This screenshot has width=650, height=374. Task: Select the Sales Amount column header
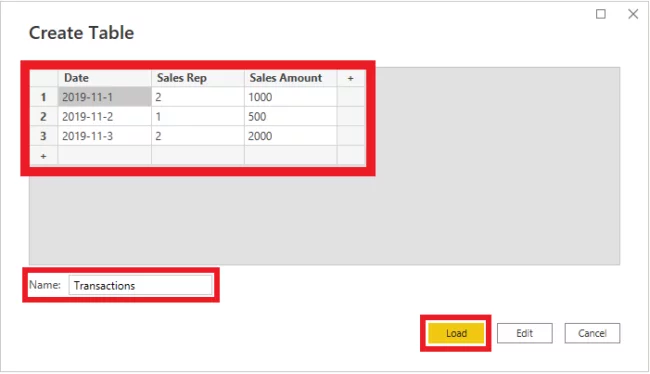tap(291, 78)
